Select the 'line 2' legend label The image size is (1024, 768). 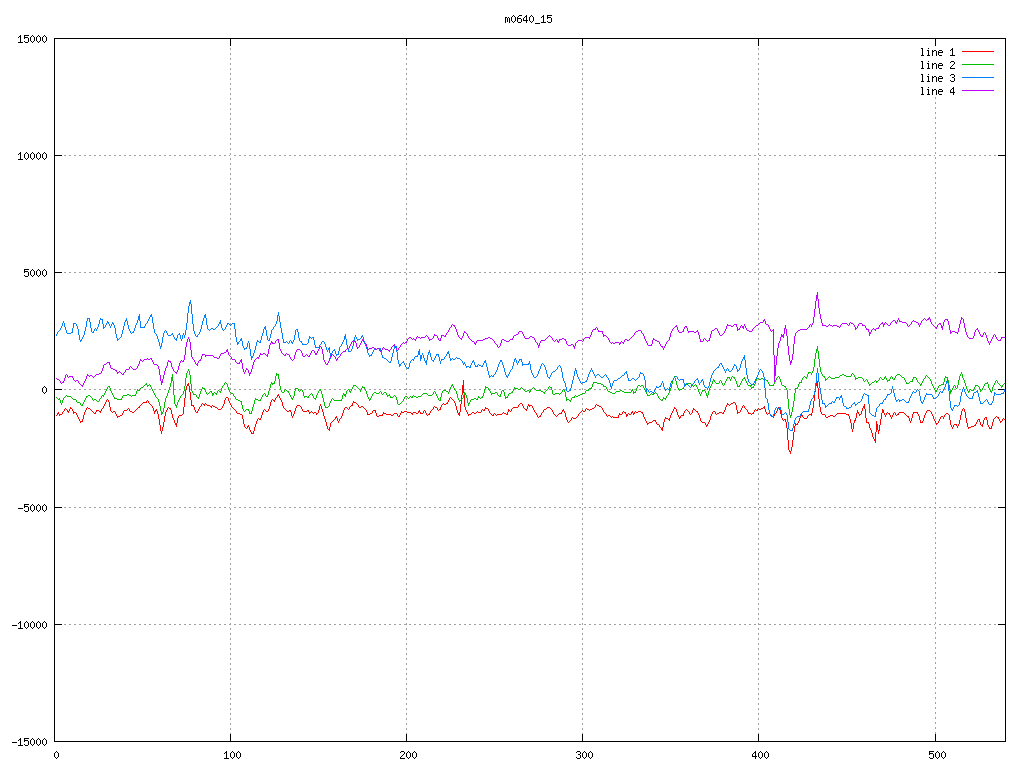point(937,65)
